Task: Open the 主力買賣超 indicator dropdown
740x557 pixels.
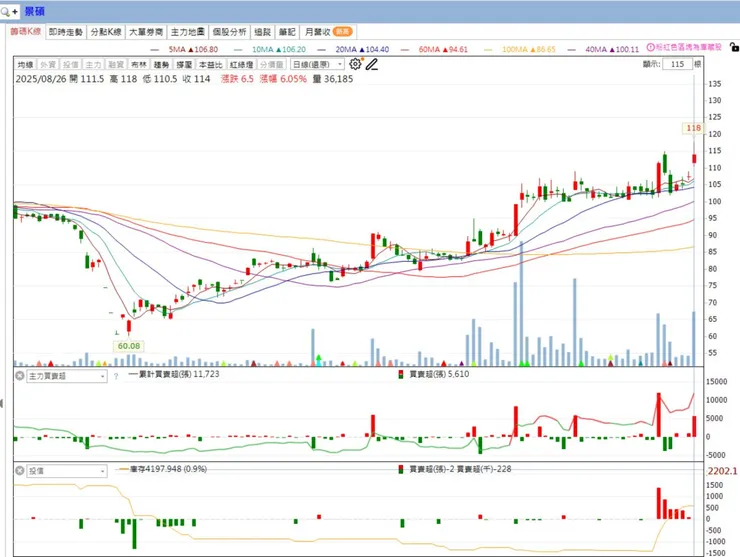Action: tap(67, 376)
